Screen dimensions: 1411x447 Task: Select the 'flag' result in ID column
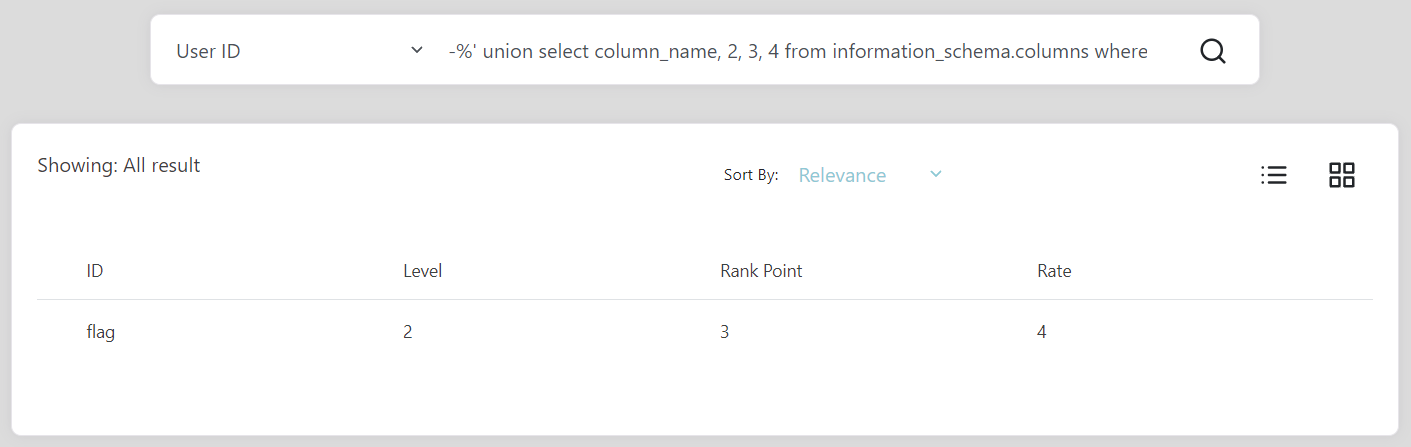click(100, 332)
